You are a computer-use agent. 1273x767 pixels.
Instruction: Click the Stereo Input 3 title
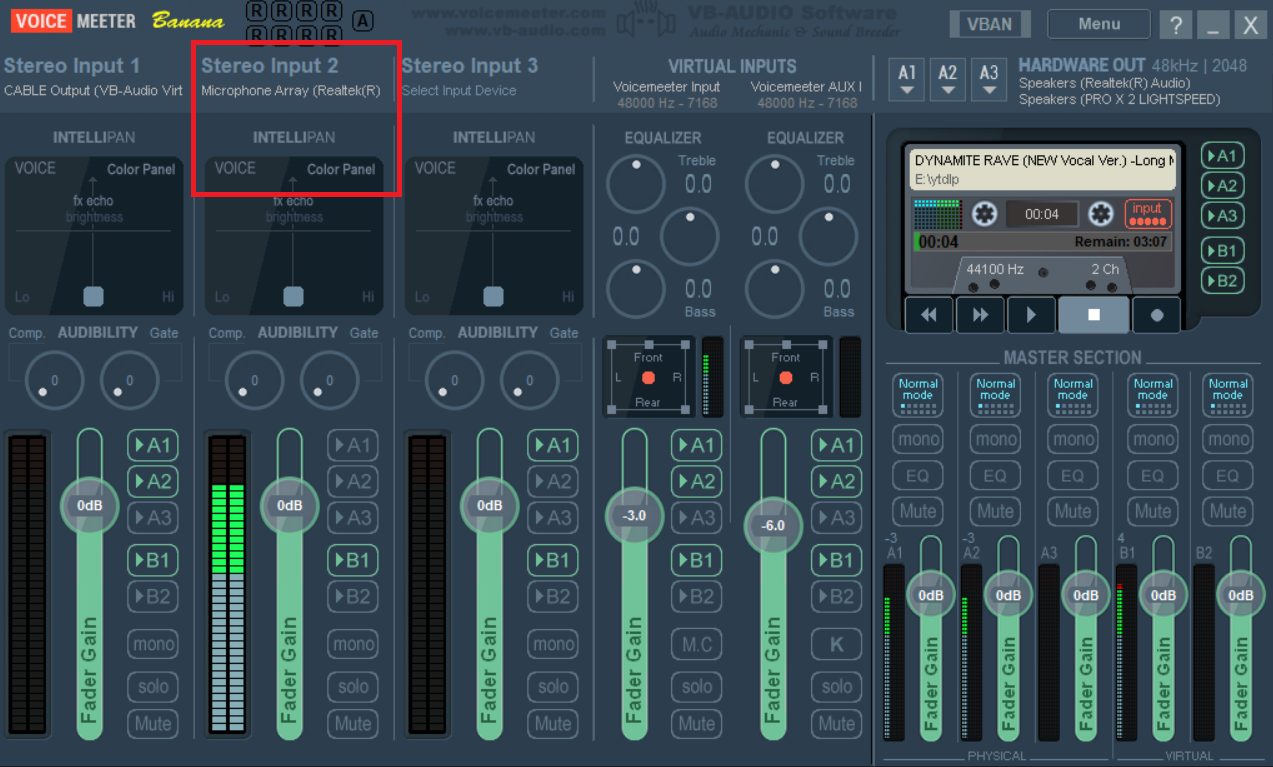[x=470, y=66]
